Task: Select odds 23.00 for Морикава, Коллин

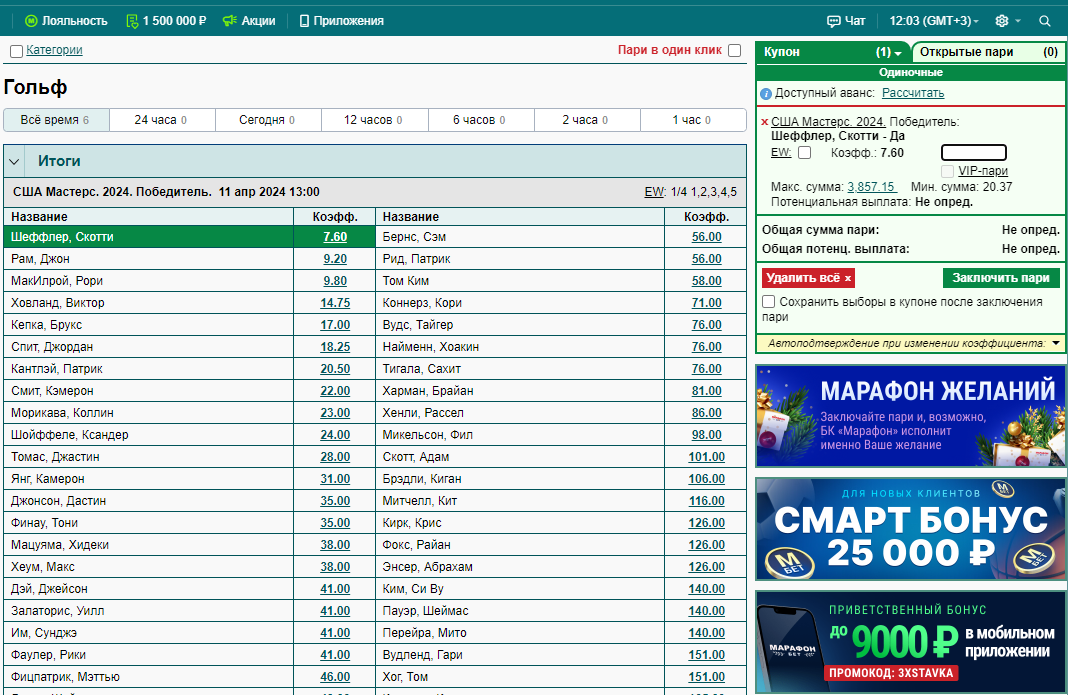Action: [x=335, y=413]
